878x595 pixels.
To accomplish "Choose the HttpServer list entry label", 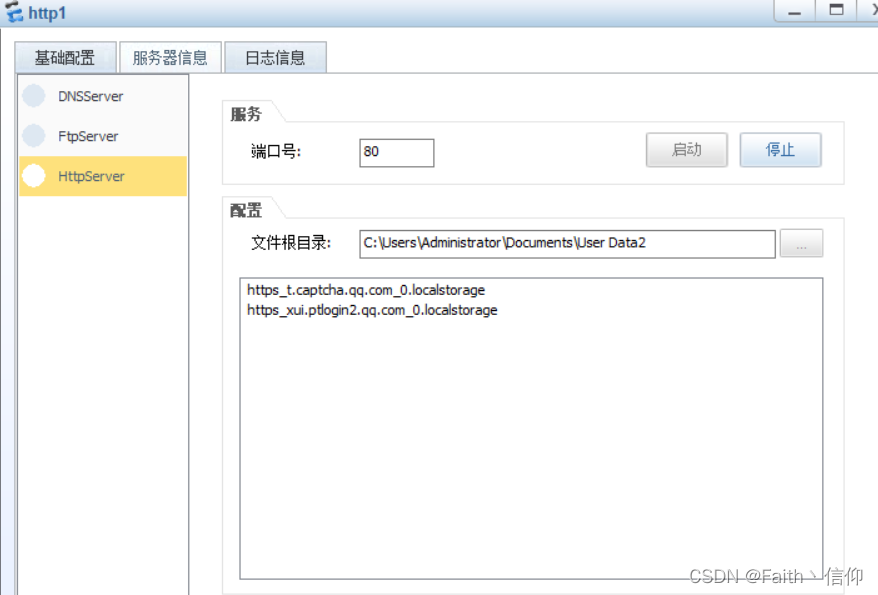I will click(x=91, y=176).
